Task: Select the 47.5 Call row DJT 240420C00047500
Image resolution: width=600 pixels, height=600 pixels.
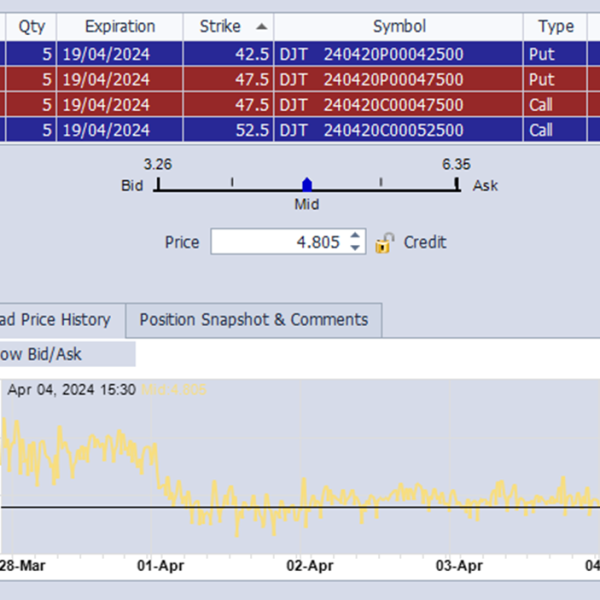Action: 300,105
